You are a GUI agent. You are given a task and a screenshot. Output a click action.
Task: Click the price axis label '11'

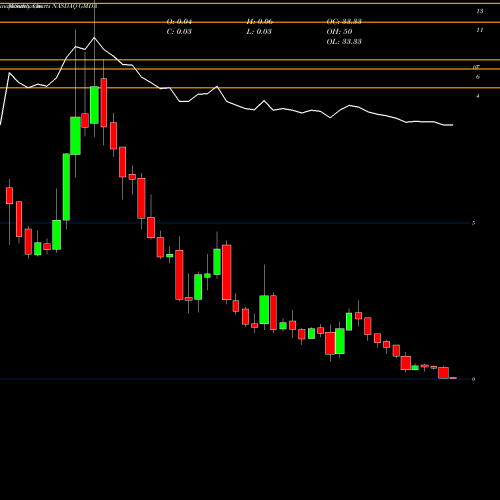[x=480, y=30]
